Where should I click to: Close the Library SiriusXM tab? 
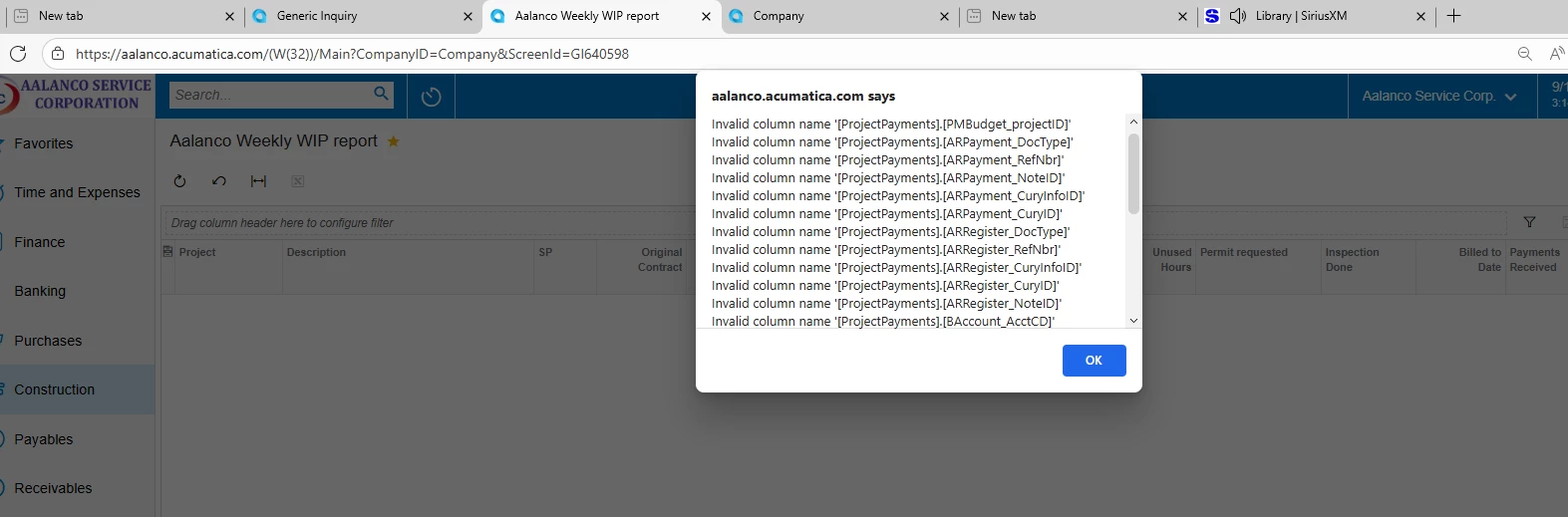(1420, 16)
